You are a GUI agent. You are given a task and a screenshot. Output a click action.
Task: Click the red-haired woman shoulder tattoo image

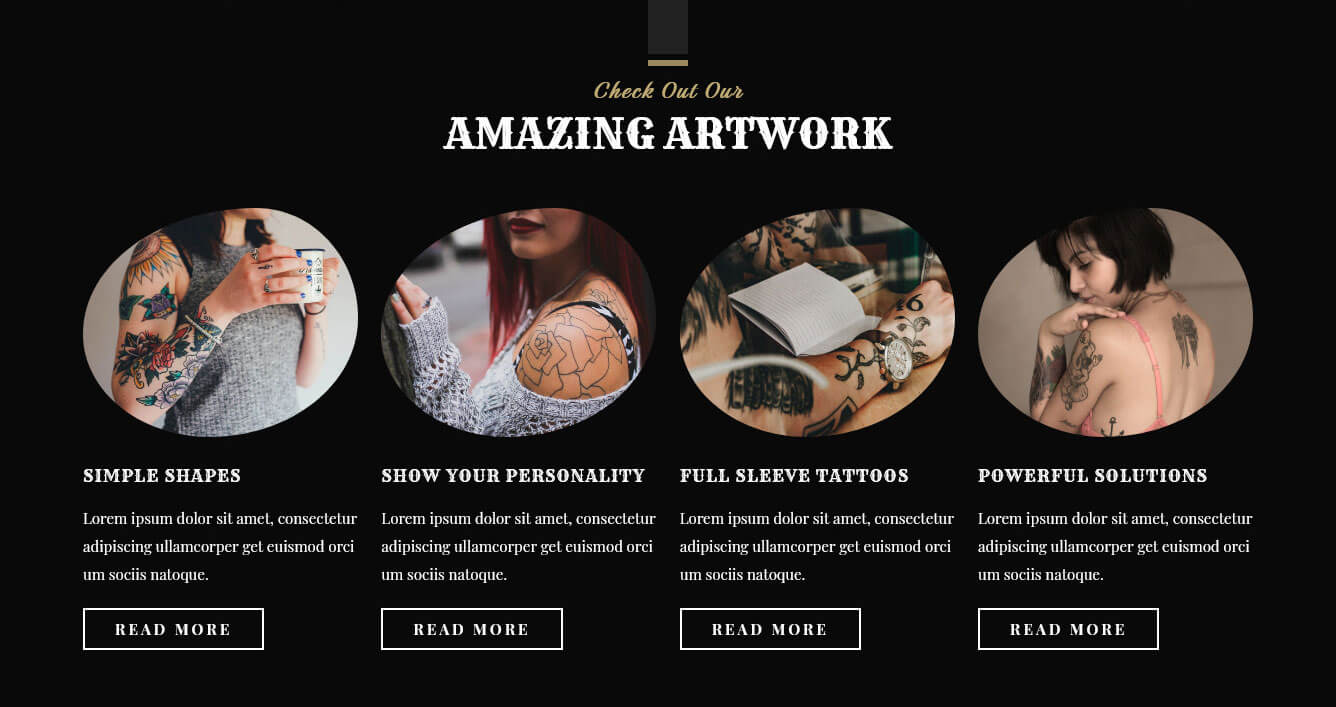tap(518, 322)
